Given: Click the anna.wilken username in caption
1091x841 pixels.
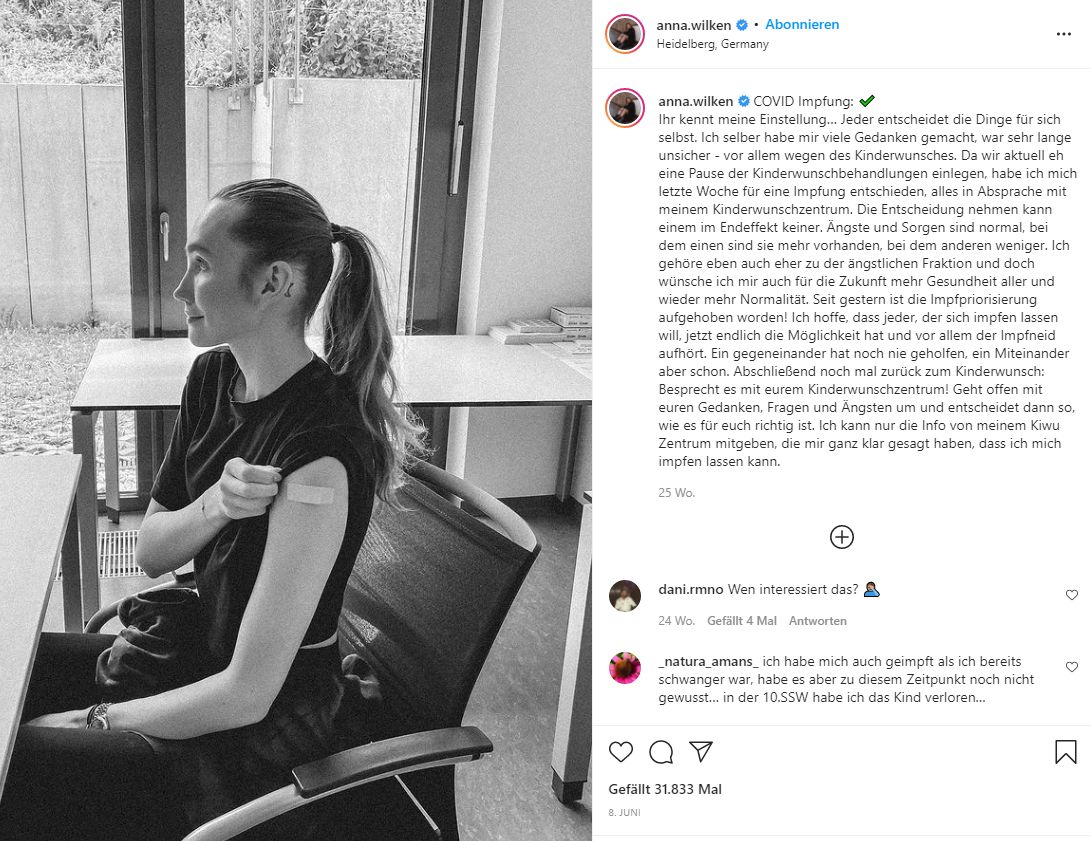Looking at the screenshot, I should (x=696, y=102).
